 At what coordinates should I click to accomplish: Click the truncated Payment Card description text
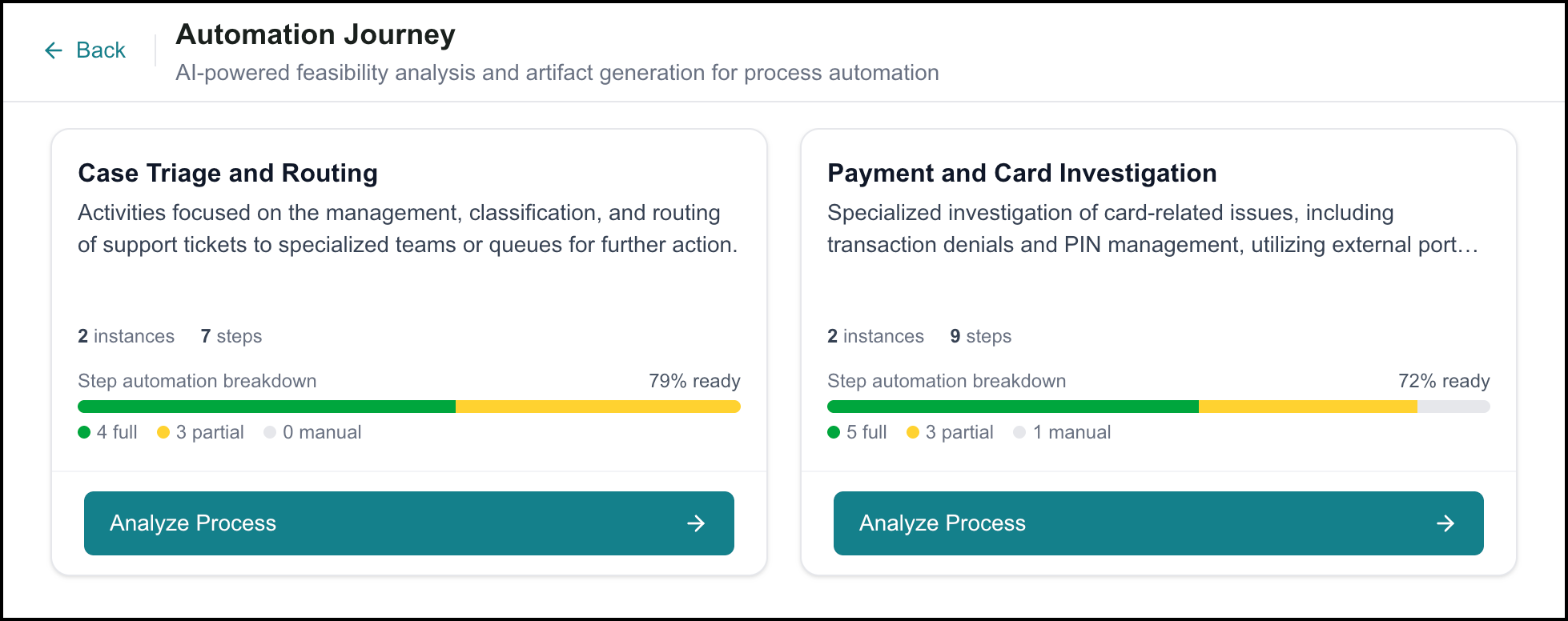point(1153,229)
